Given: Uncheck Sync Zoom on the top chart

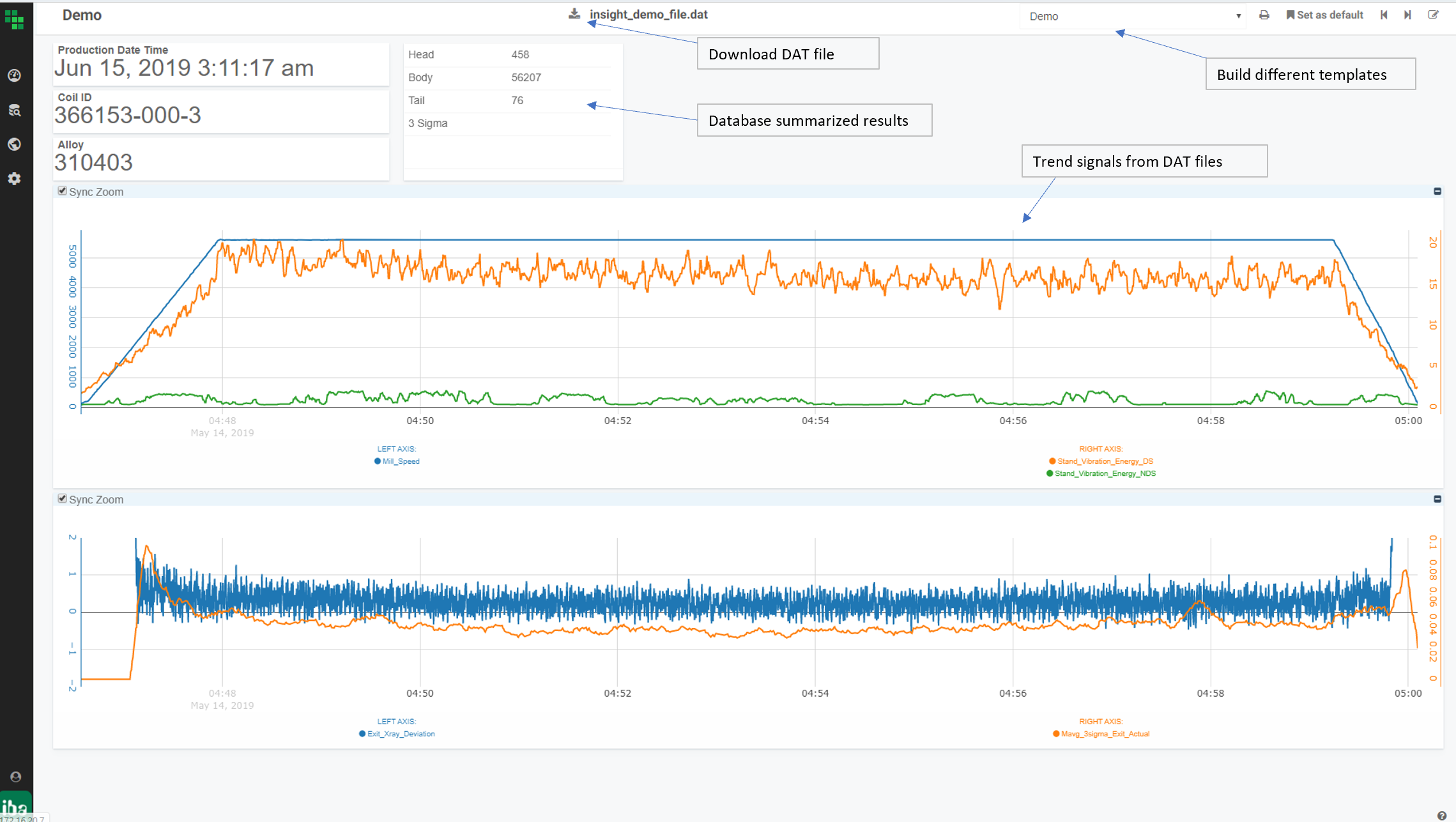Looking at the screenshot, I should [62, 190].
